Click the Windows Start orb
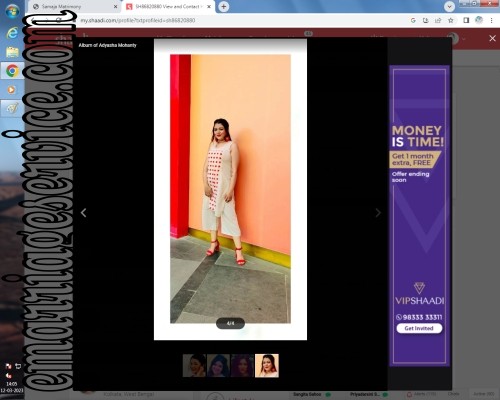Screen dimensions: 500x400 point(12,12)
